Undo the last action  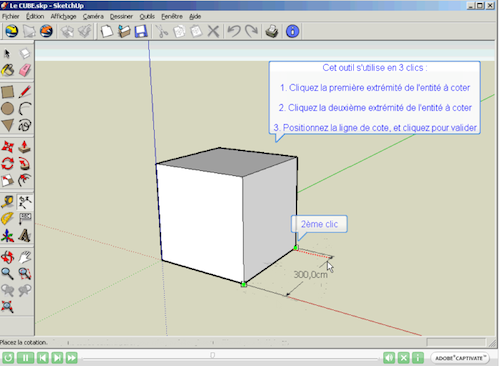point(234,31)
